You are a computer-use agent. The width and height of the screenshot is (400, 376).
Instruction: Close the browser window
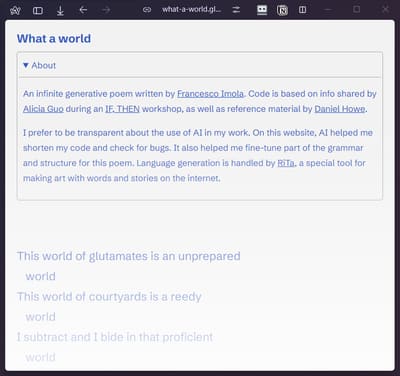[x=385, y=10]
